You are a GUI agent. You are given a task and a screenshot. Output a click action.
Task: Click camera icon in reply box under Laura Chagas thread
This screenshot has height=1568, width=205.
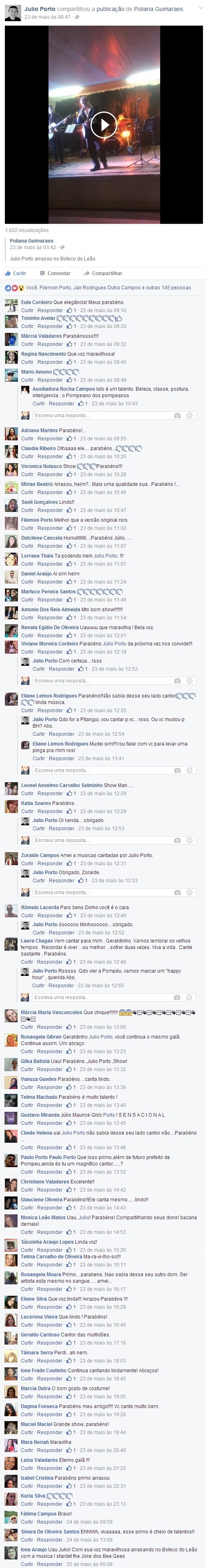coord(177,998)
